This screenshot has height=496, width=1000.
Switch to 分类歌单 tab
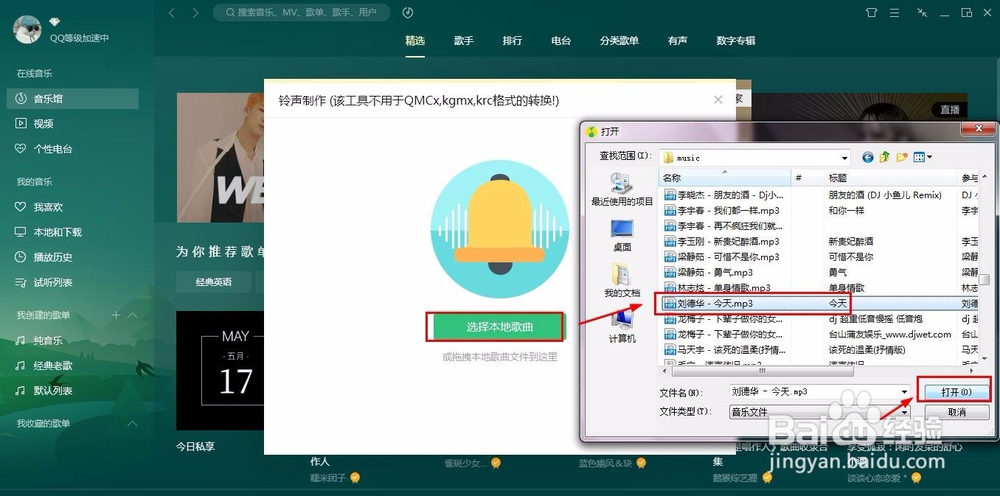pos(619,40)
